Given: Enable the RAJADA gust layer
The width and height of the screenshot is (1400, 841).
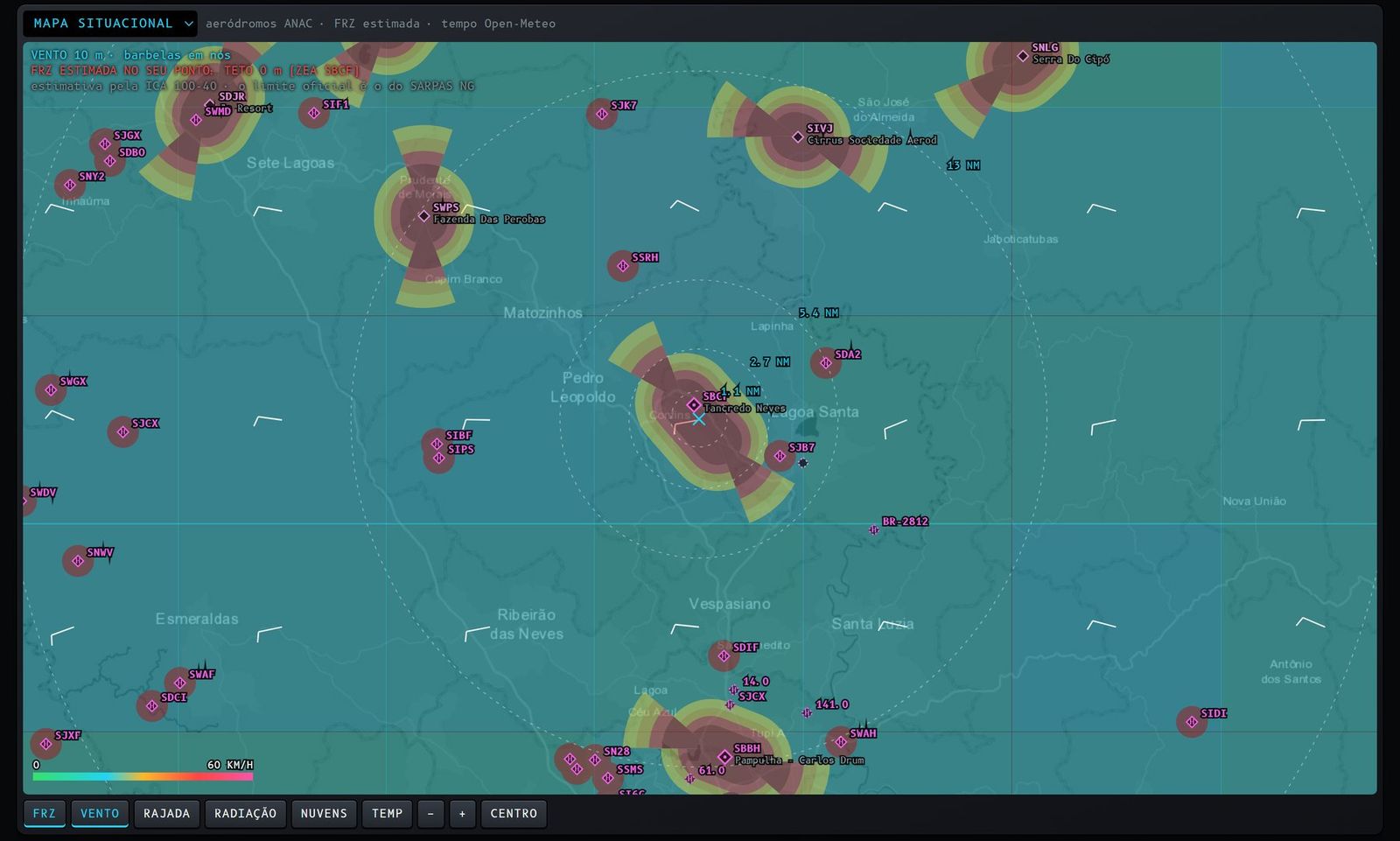Looking at the screenshot, I should tap(166, 814).
